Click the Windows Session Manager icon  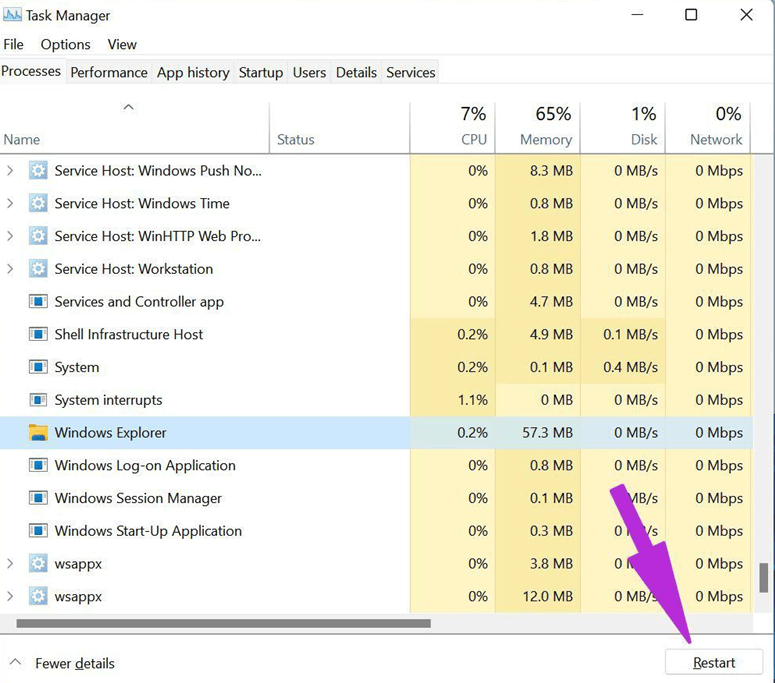tap(38, 498)
